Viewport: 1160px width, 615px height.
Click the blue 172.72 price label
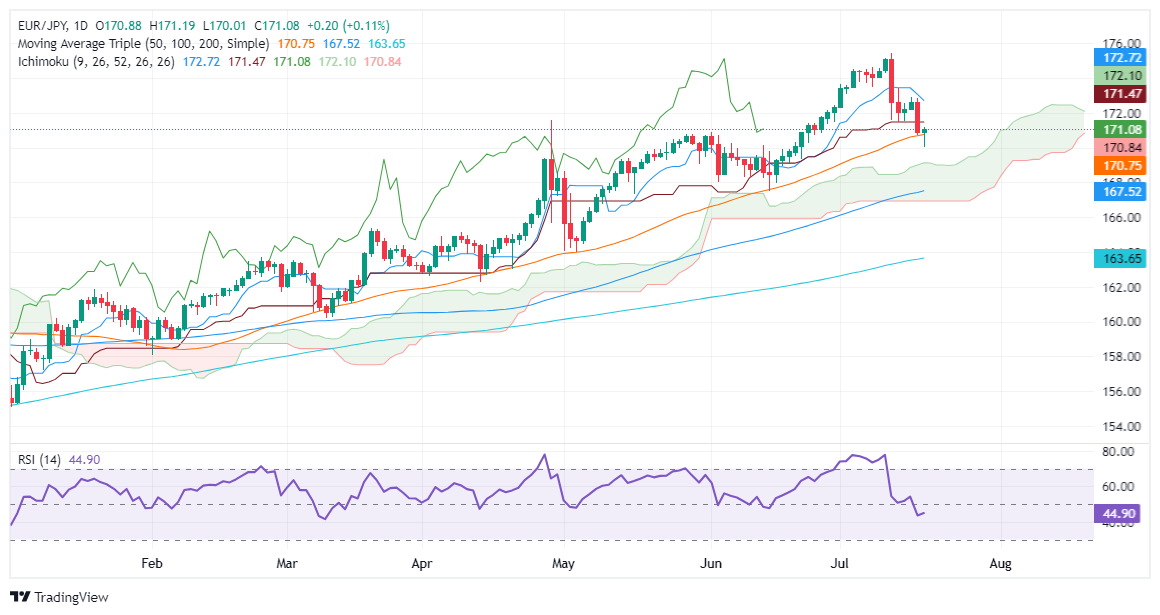tap(1119, 59)
